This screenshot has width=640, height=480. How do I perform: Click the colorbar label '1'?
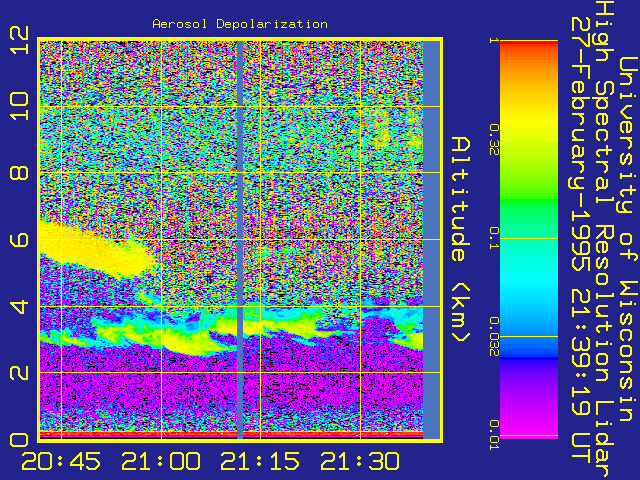coord(494,40)
